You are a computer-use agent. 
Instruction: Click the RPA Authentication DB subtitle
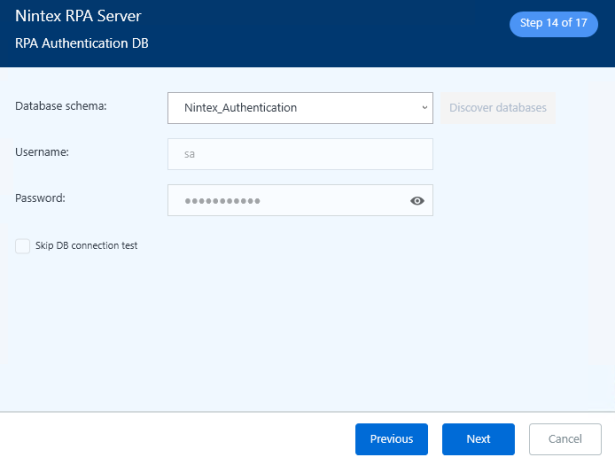click(x=82, y=44)
